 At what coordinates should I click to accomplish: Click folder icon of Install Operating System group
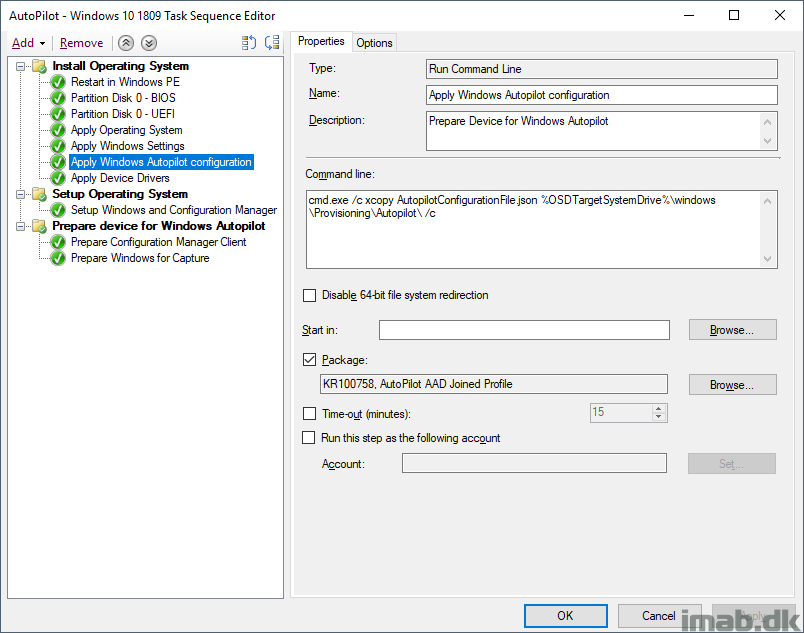coord(39,66)
